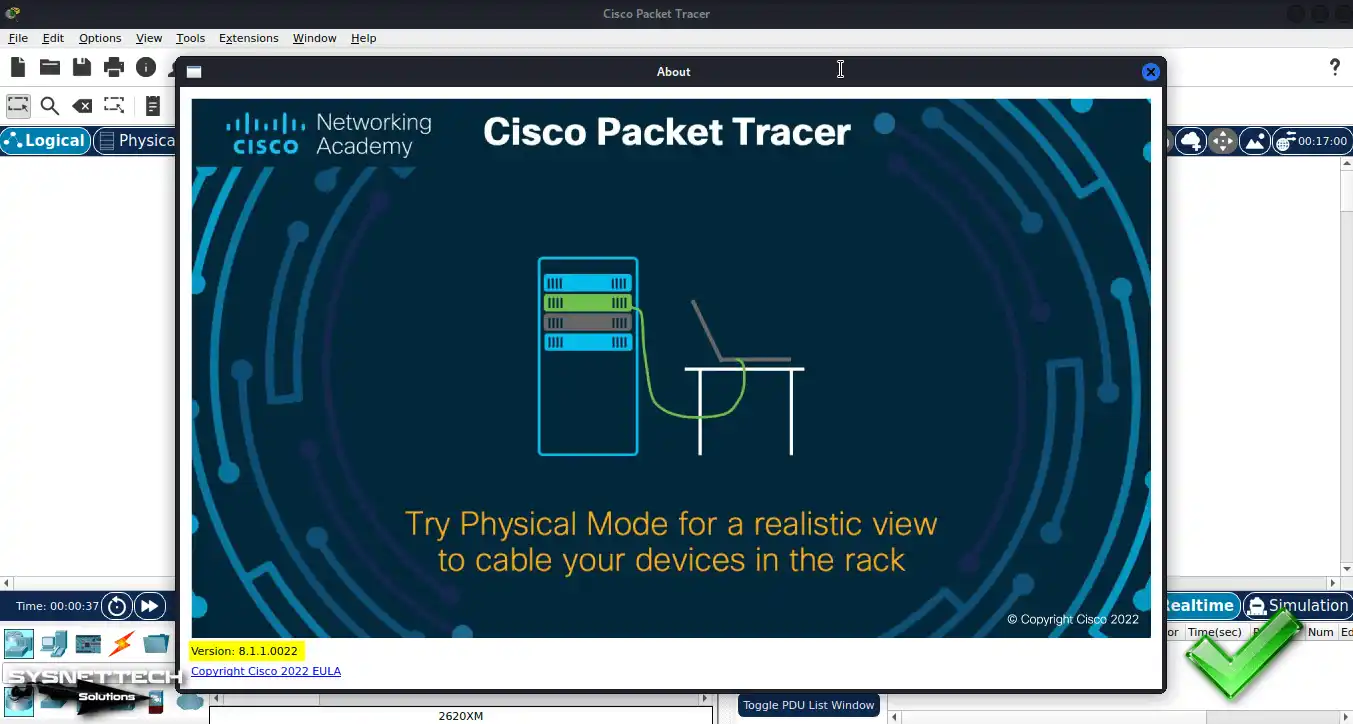Viewport: 1353px width, 724px height.
Task: Click the Set Tiled Background image icon
Action: pyautogui.click(x=1255, y=141)
